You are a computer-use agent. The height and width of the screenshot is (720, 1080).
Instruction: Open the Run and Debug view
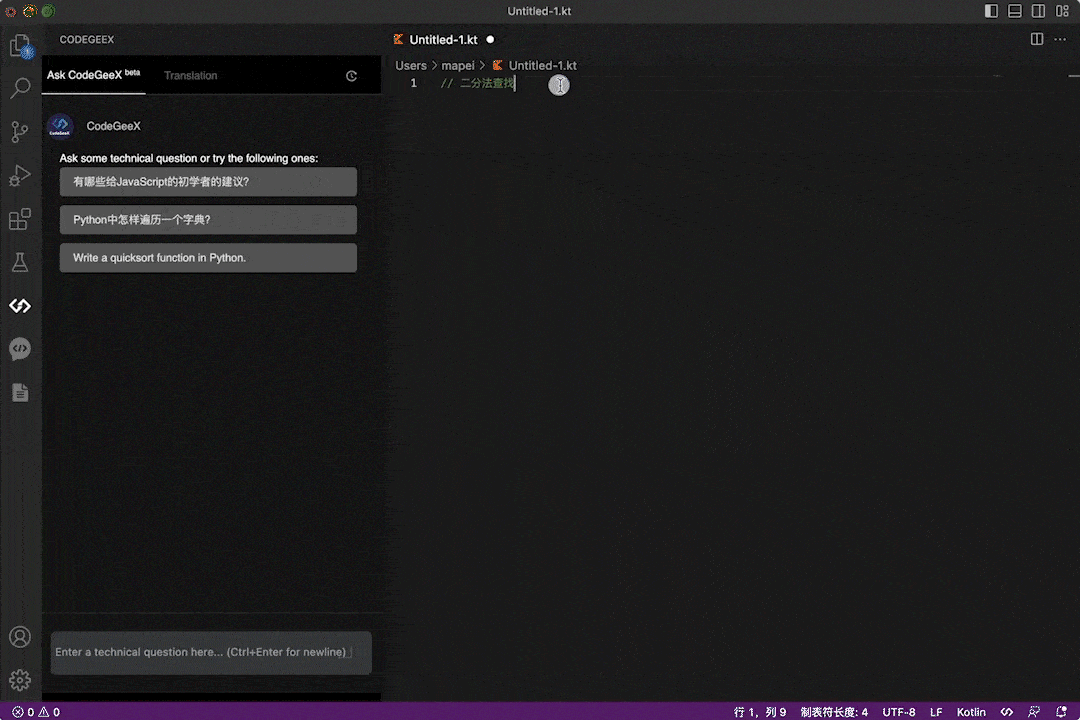20,175
